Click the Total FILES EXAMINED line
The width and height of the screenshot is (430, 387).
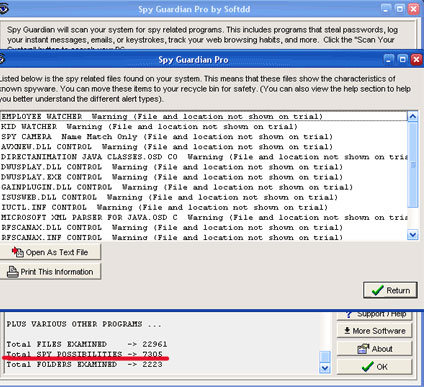point(87,344)
